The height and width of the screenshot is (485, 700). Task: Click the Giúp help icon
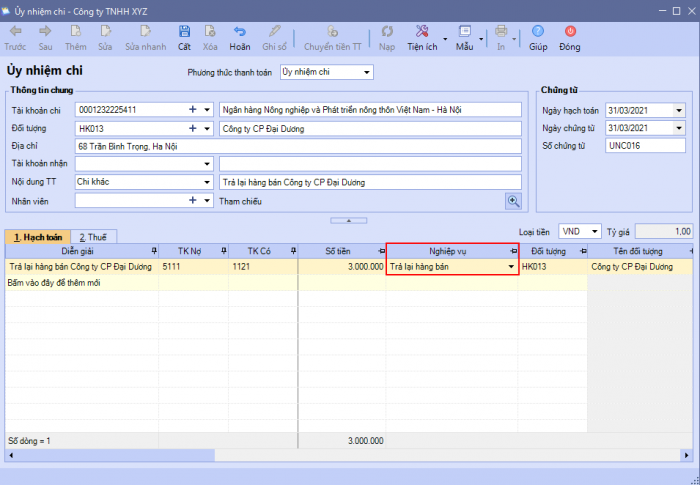point(538,33)
